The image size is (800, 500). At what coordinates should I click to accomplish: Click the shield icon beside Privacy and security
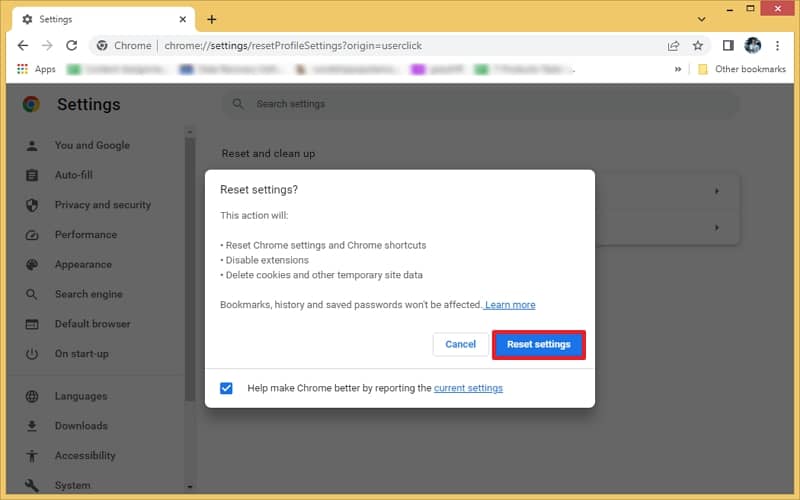point(32,205)
